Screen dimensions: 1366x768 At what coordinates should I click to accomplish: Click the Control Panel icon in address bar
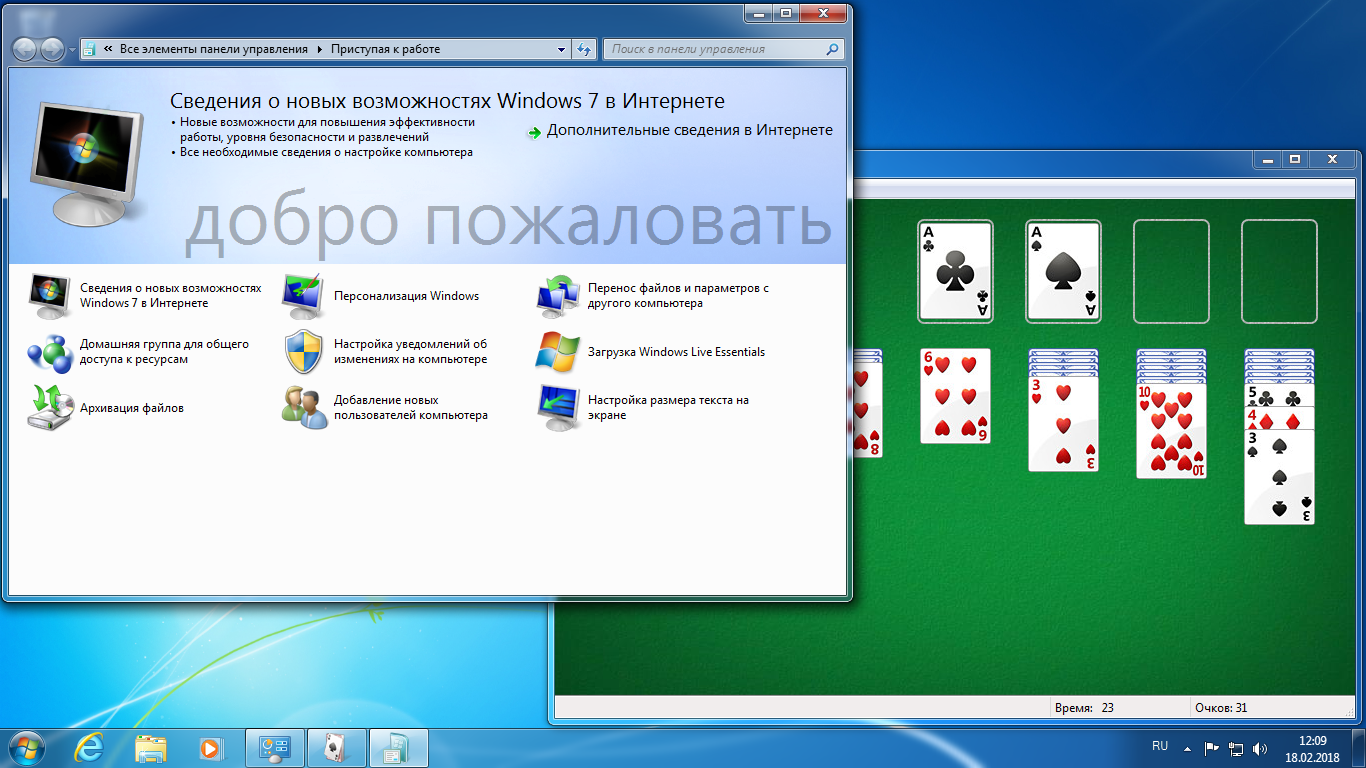point(89,49)
